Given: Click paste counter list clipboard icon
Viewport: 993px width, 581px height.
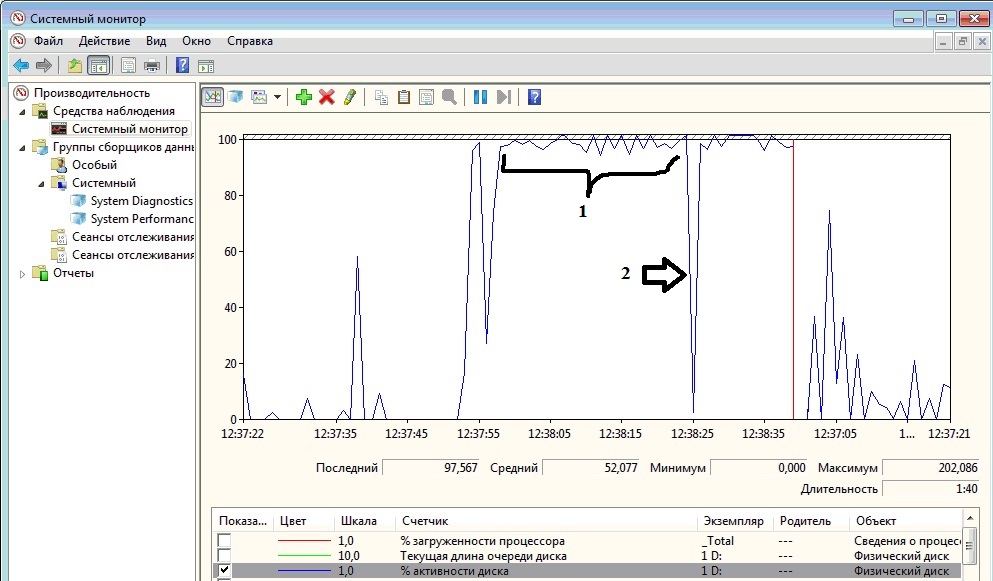Looking at the screenshot, I should pyautogui.click(x=404, y=97).
